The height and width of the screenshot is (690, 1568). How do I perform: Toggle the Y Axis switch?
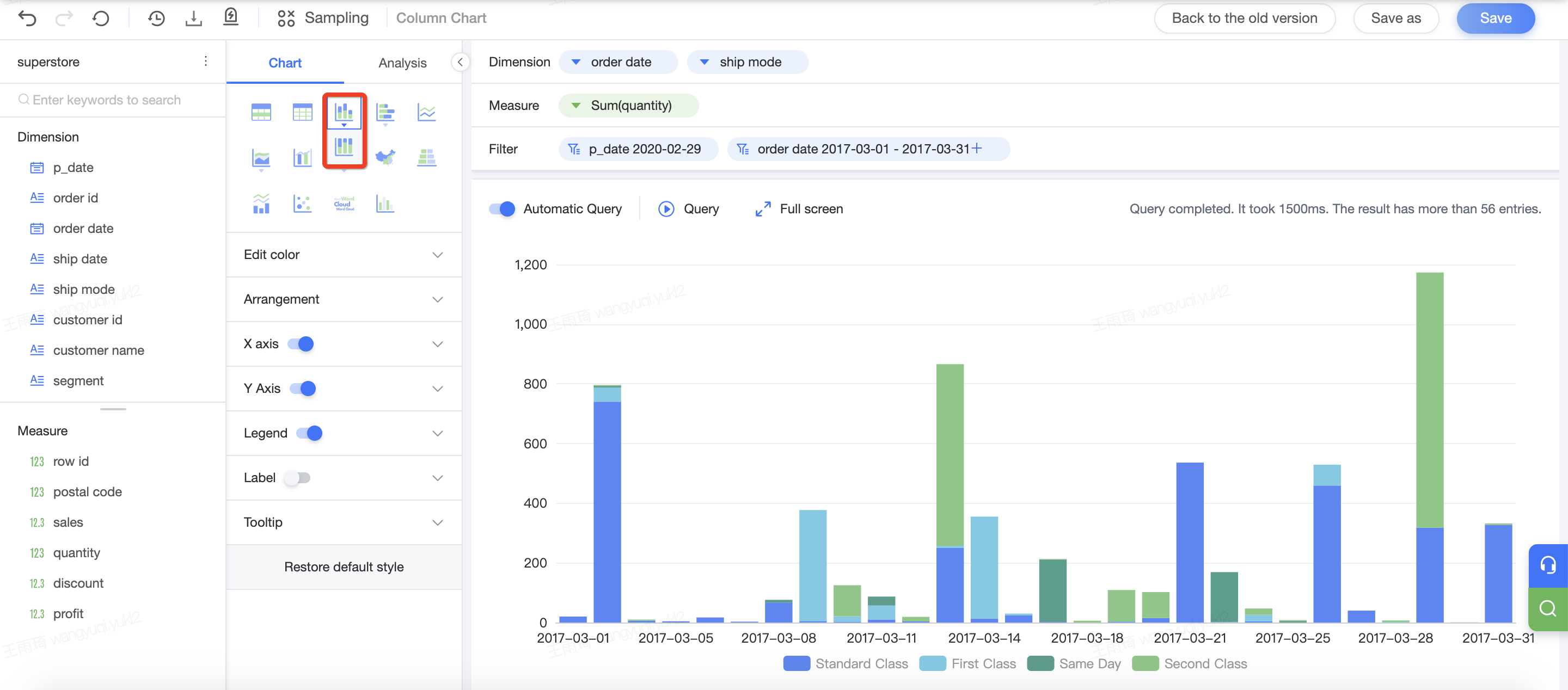[x=303, y=388]
